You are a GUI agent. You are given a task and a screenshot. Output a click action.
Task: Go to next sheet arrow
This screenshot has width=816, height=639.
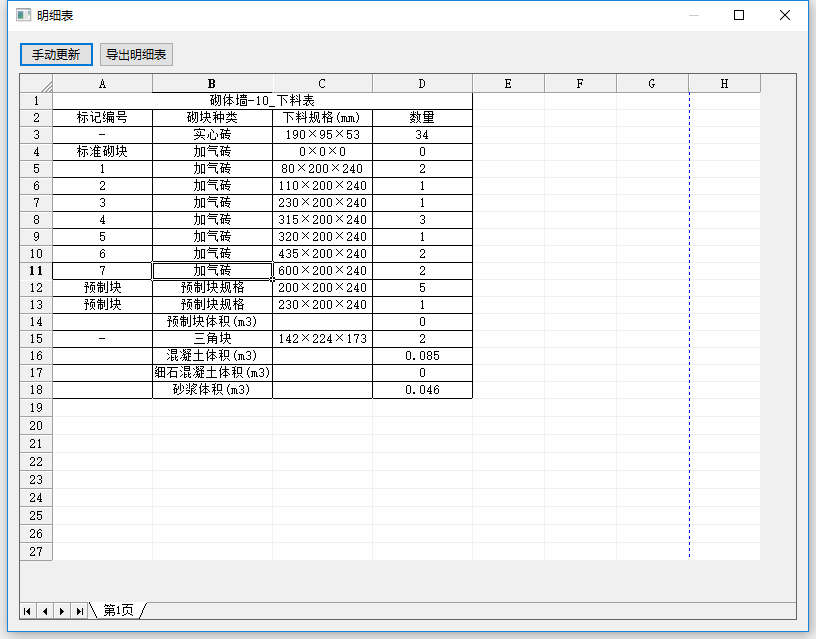pos(61,611)
